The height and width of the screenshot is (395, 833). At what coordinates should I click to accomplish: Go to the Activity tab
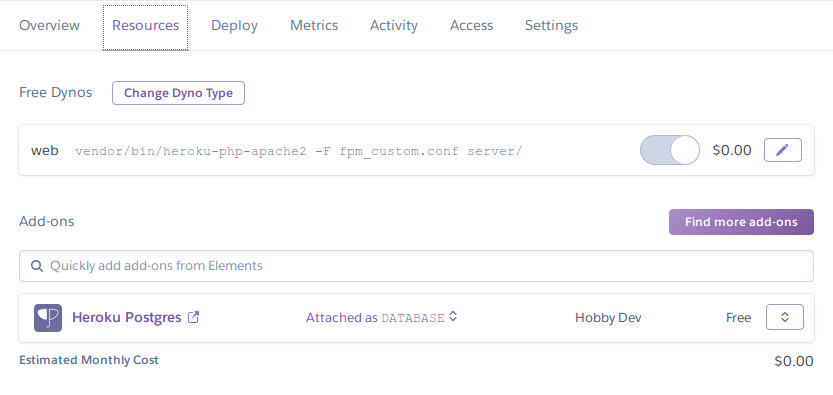(394, 25)
